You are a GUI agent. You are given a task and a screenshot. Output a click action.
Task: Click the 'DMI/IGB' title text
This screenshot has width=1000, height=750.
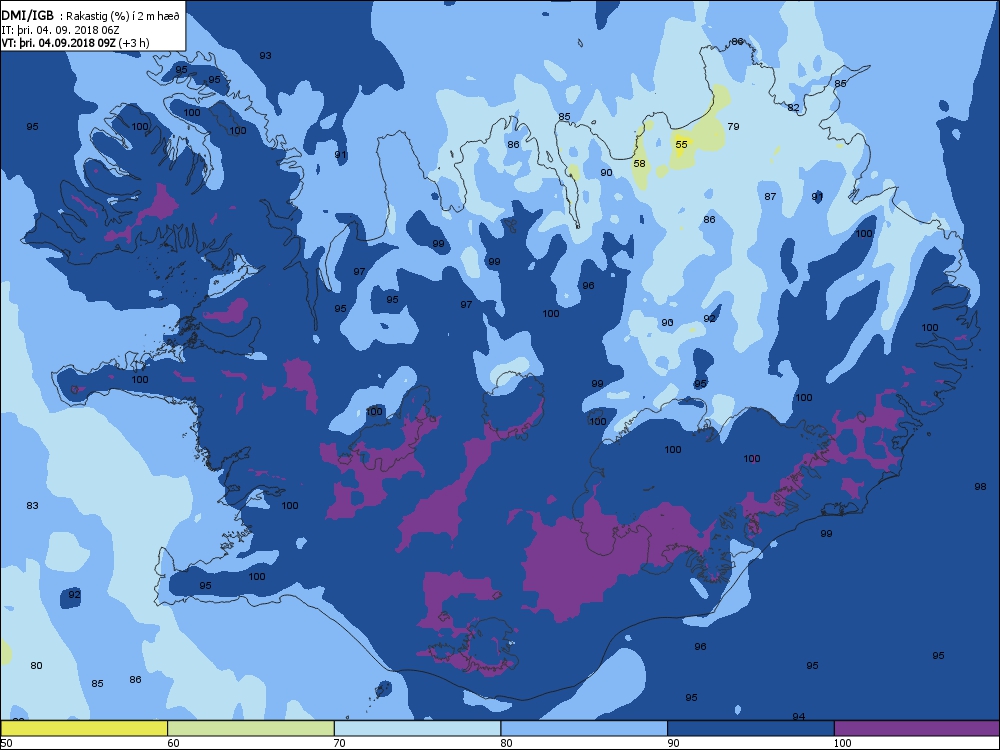(x=28, y=16)
